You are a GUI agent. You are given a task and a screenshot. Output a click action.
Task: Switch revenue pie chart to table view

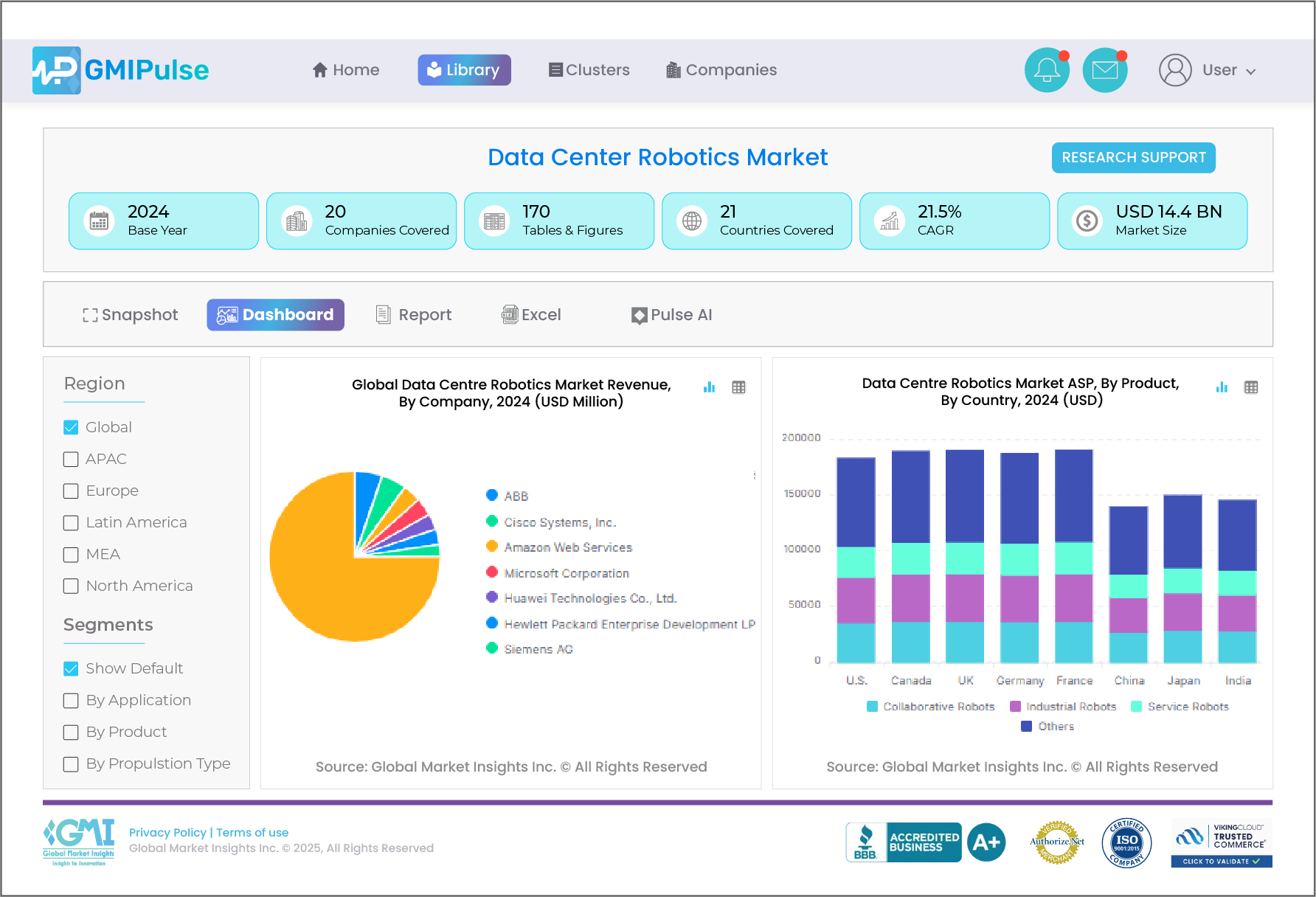(738, 387)
